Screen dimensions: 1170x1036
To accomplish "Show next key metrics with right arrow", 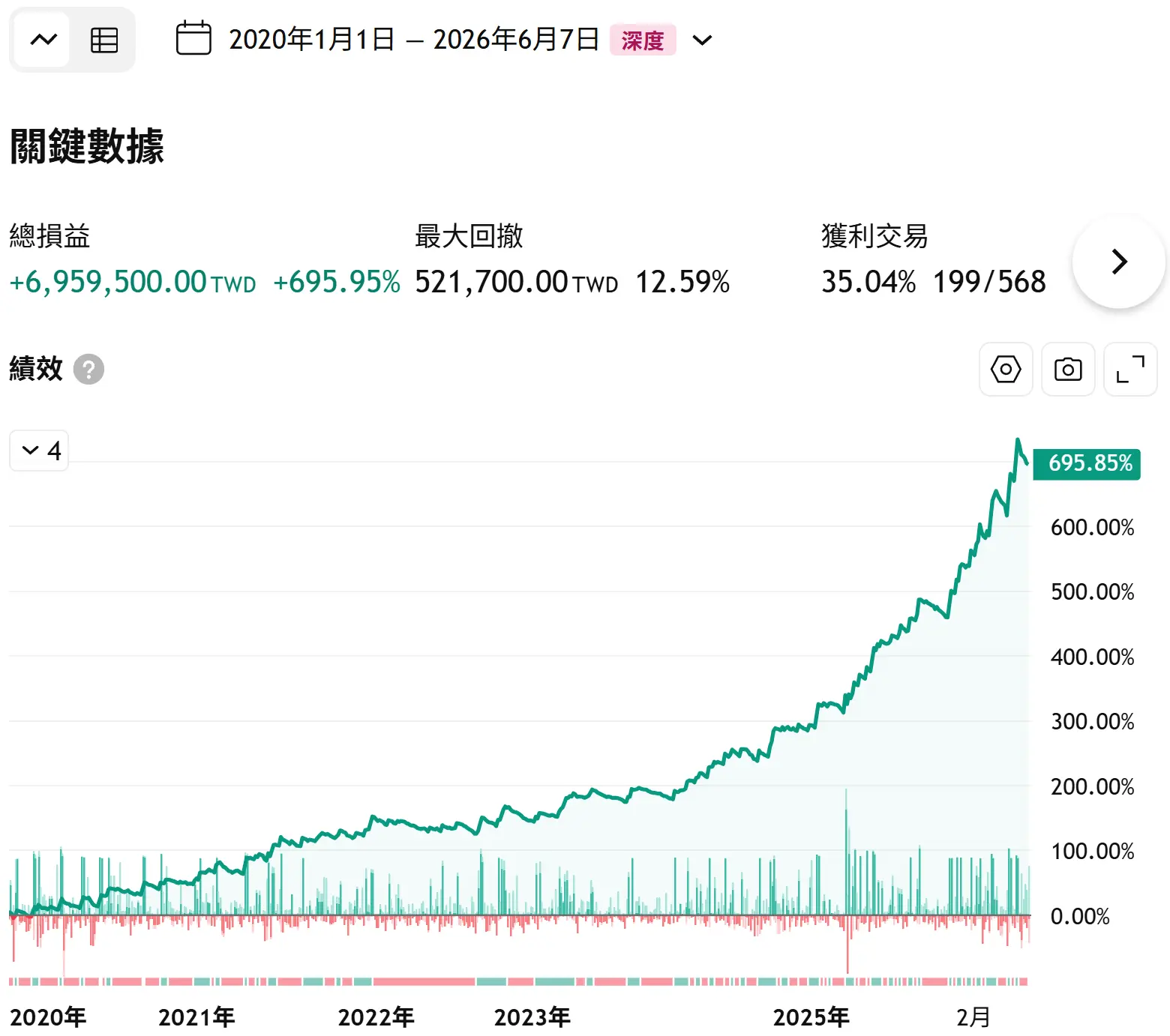I will (x=1119, y=262).
